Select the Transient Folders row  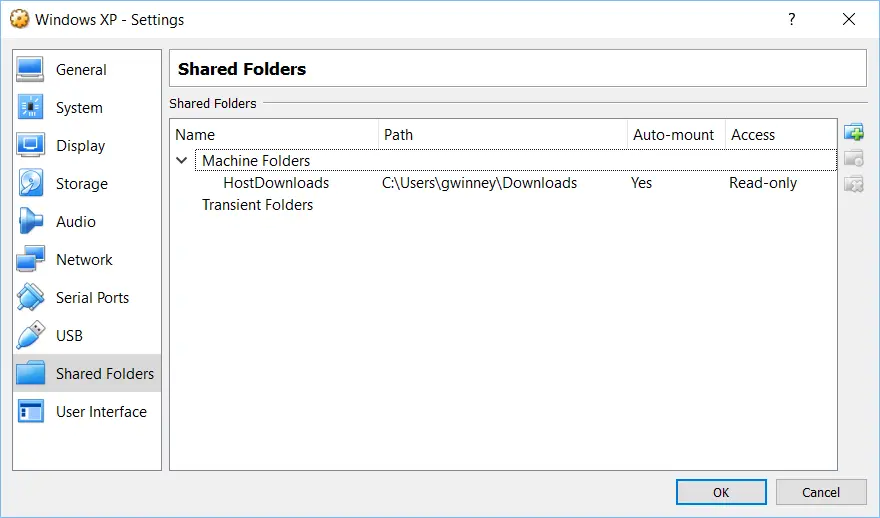258,205
